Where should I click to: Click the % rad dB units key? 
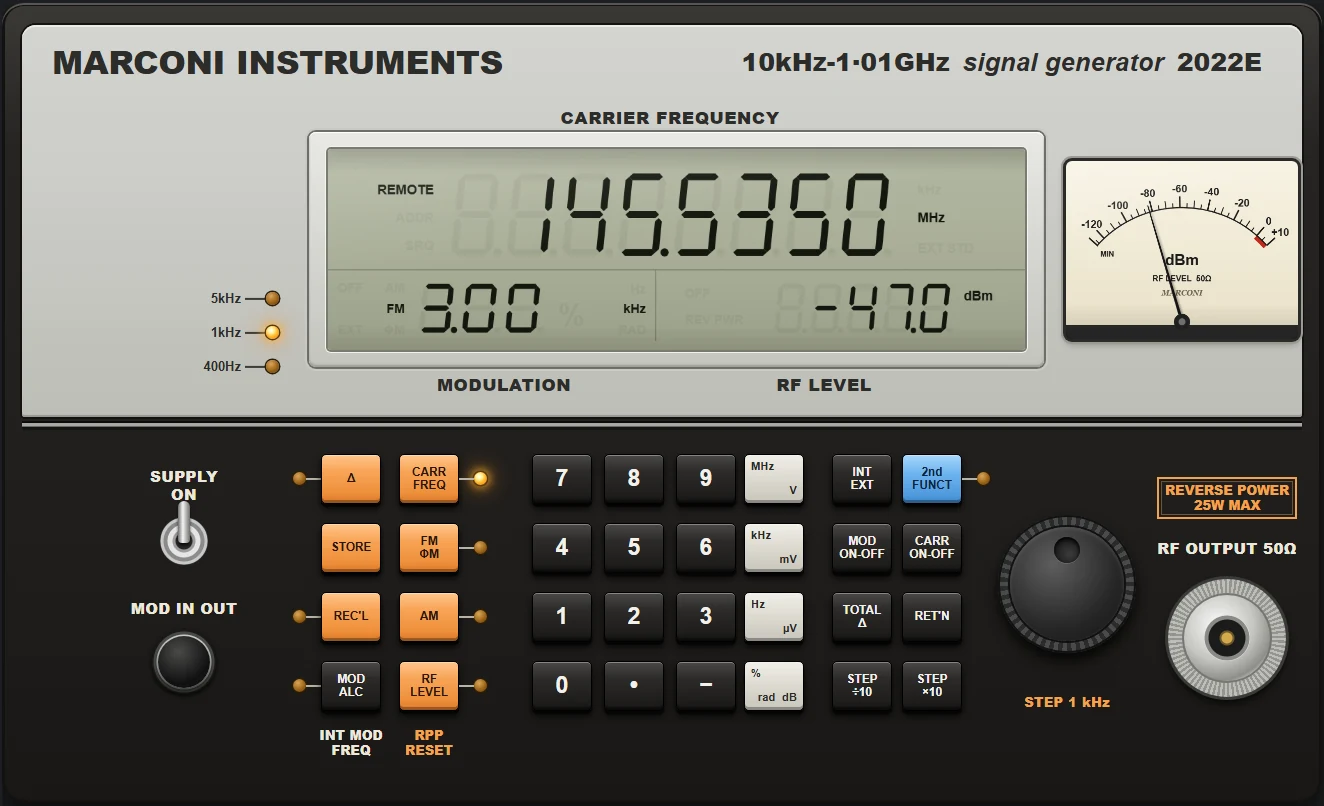tap(774, 685)
